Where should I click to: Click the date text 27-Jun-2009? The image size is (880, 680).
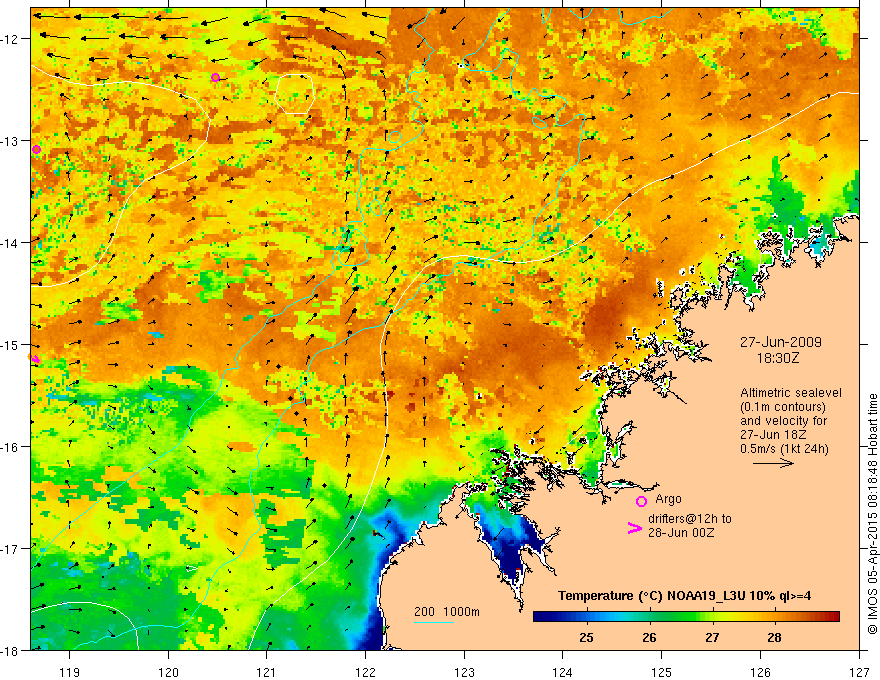tap(781, 342)
